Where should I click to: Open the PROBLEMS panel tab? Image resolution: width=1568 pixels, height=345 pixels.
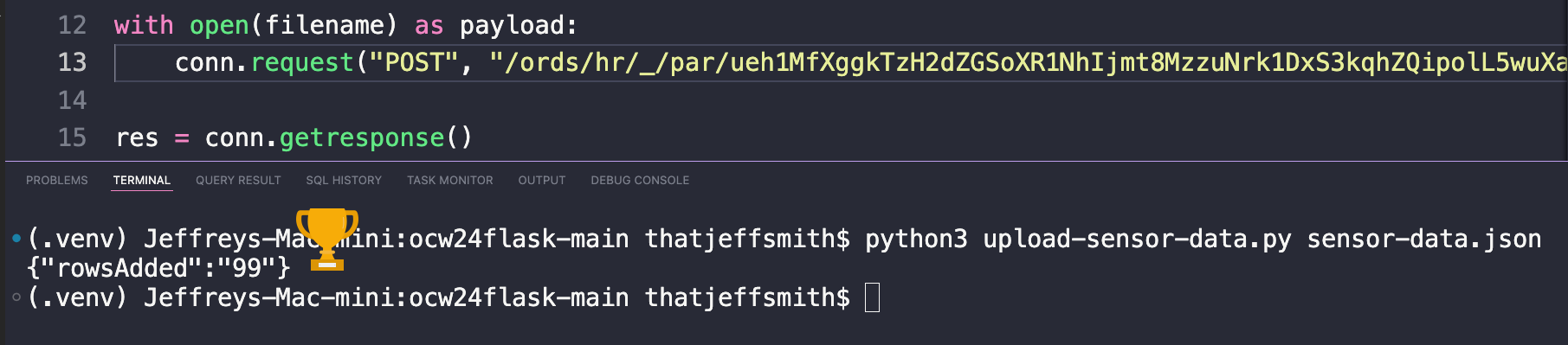(57, 180)
